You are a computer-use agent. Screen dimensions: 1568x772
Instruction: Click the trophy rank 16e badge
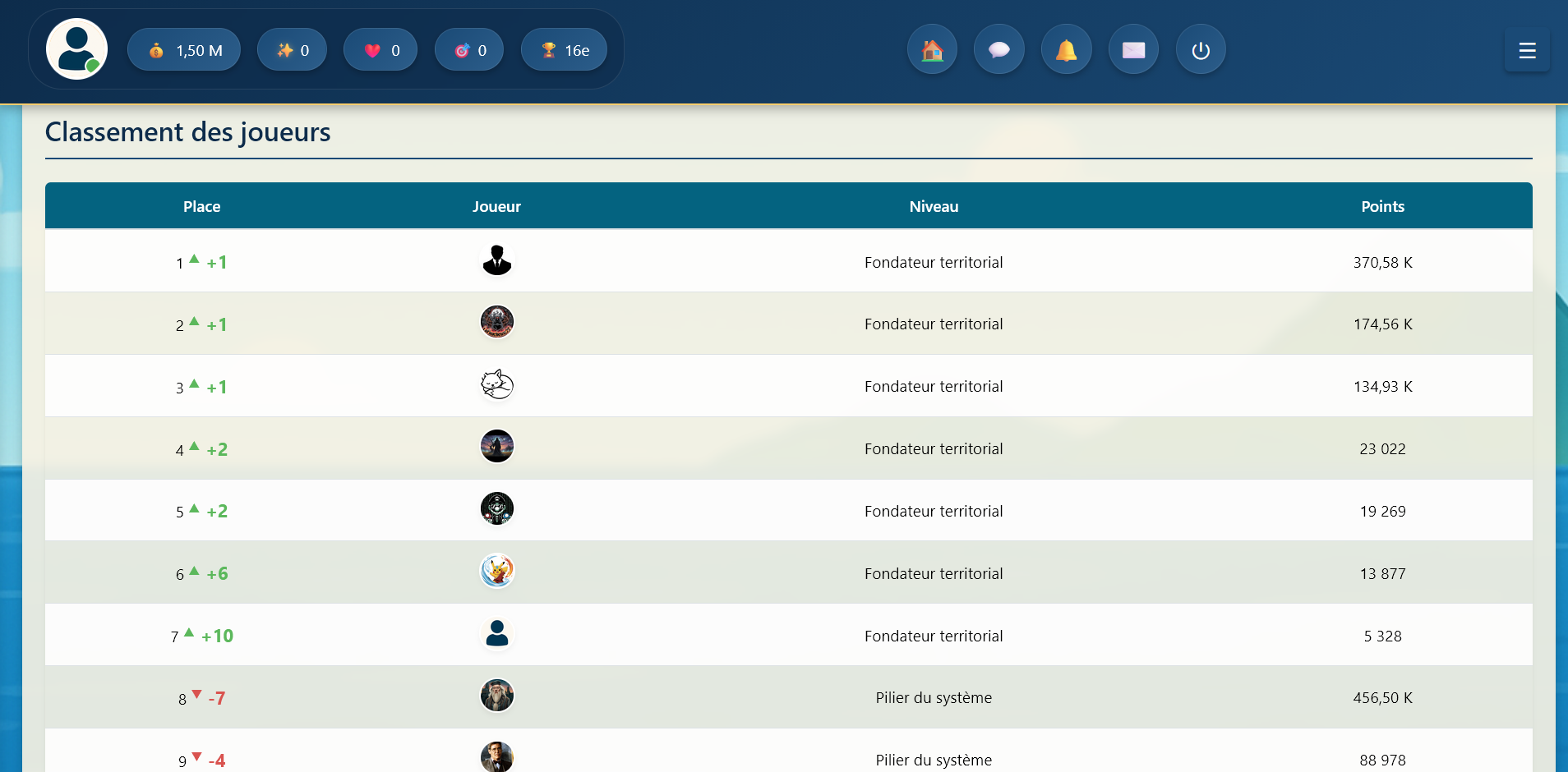coord(564,50)
